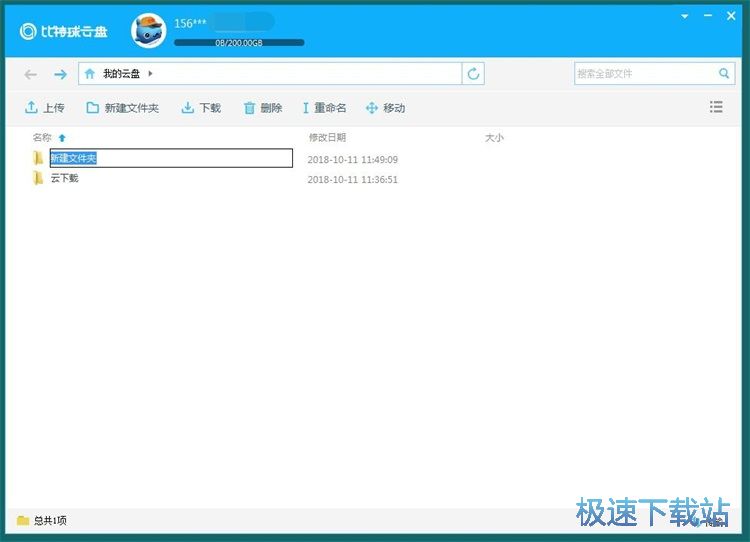Open the title bar dropdown menu arrow
This screenshot has width=750, height=542.
click(685, 17)
